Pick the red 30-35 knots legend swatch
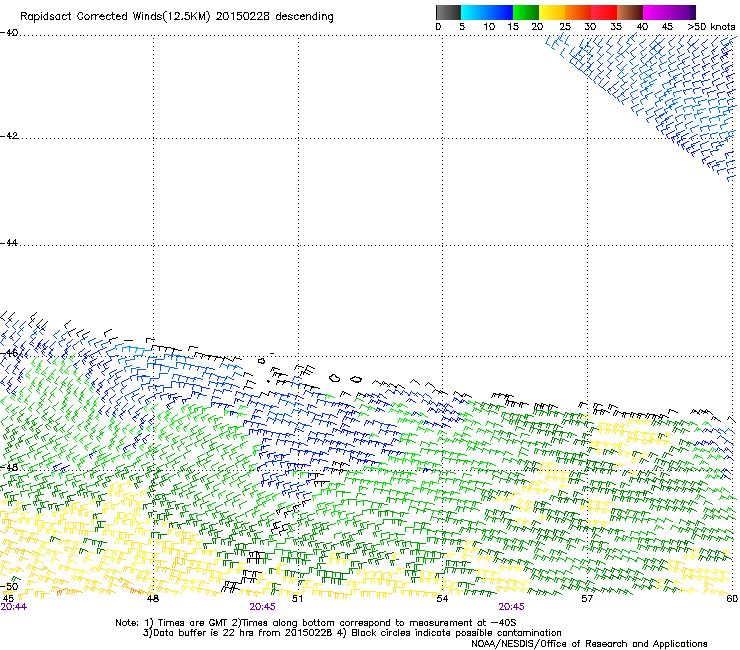 (604, 12)
